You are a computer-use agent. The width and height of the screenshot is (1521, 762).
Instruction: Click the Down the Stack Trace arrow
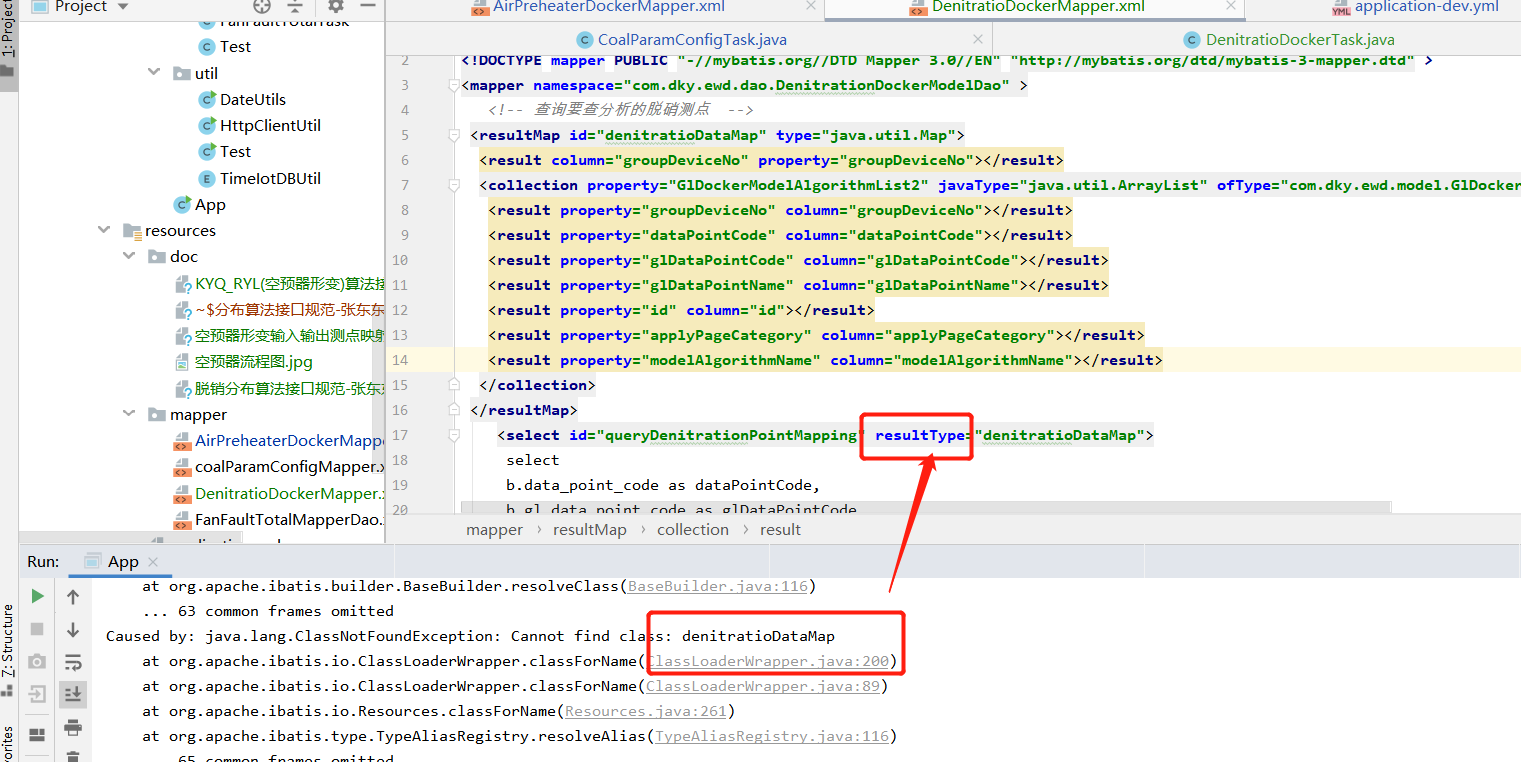pos(72,628)
